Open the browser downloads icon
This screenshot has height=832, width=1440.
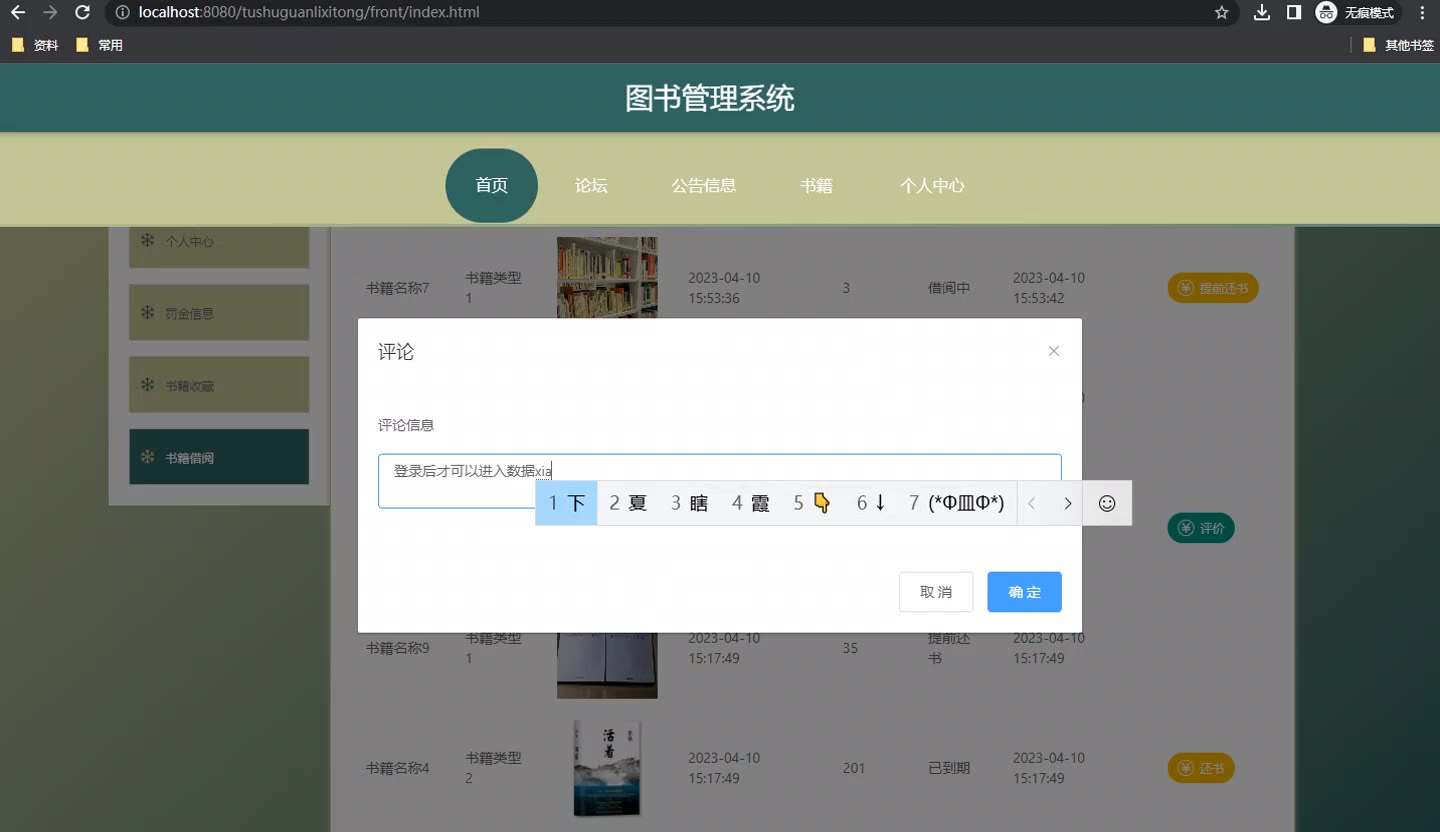pyautogui.click(x=1262, y=13)
